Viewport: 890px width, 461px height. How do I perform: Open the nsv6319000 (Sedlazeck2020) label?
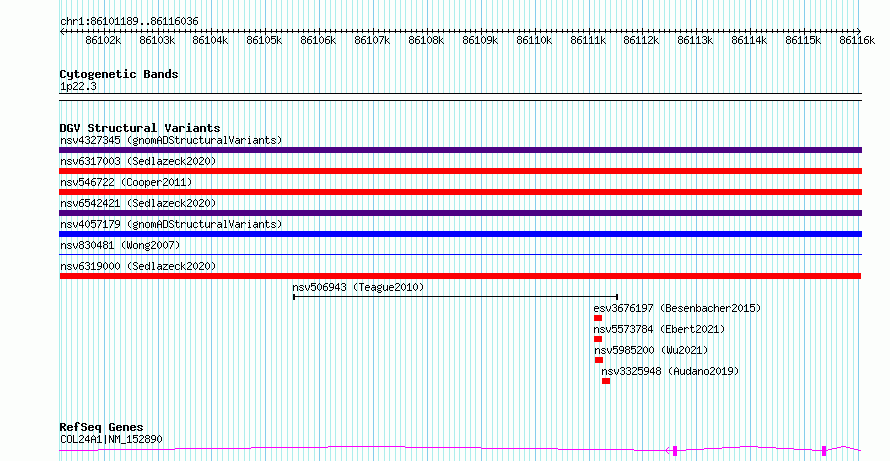point(138,266)
